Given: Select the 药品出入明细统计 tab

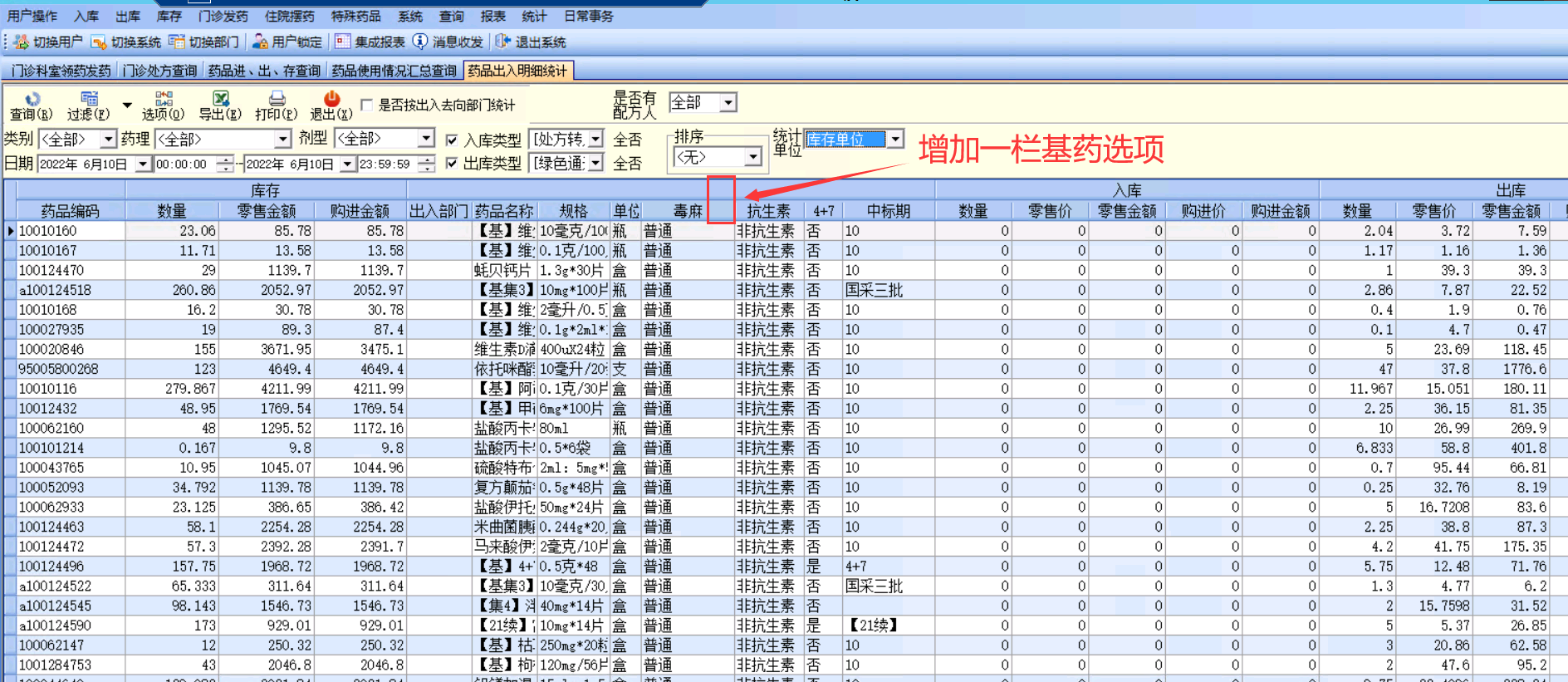Looking at the screenshot, I should pos(517,71).
